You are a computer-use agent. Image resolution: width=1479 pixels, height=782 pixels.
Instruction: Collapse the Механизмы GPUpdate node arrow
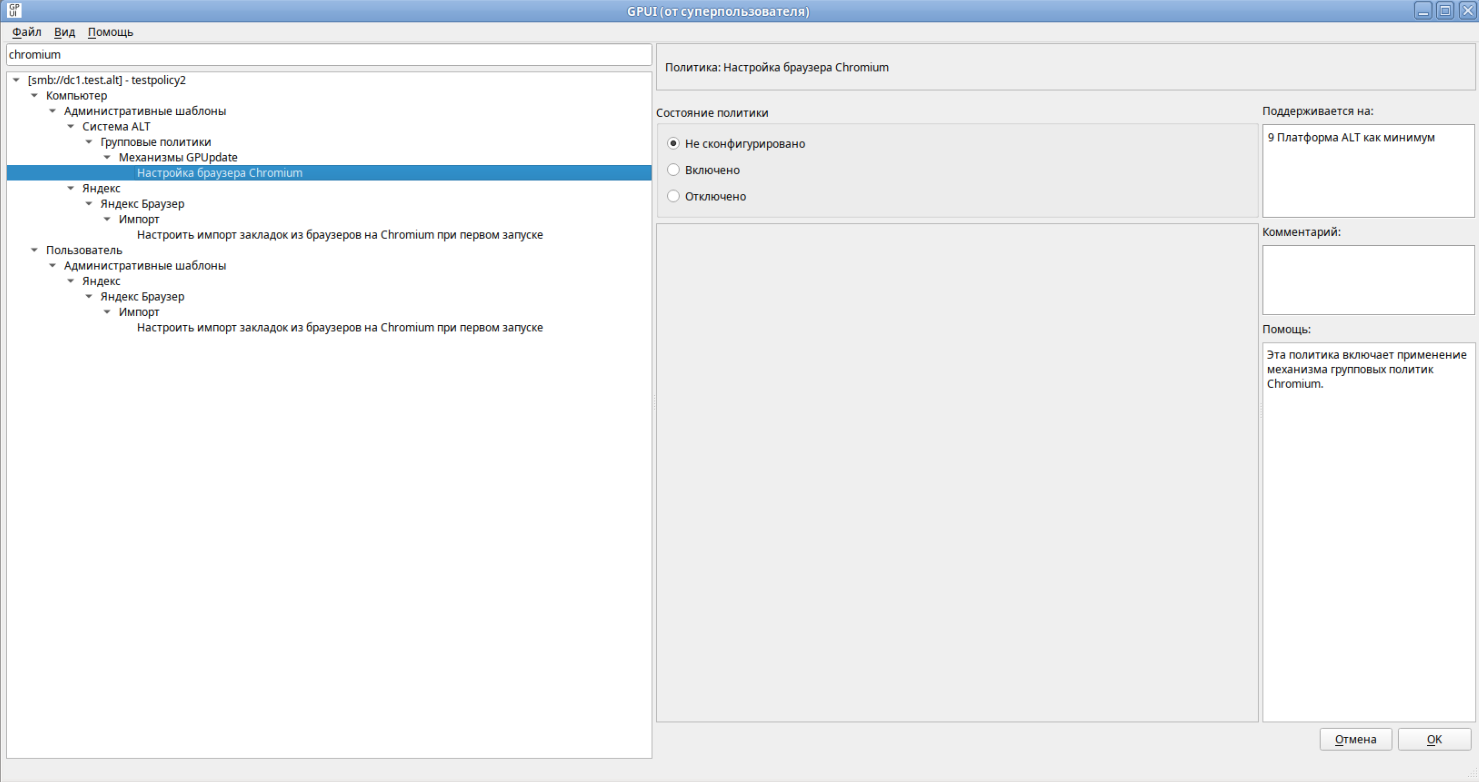coord(107,158)
